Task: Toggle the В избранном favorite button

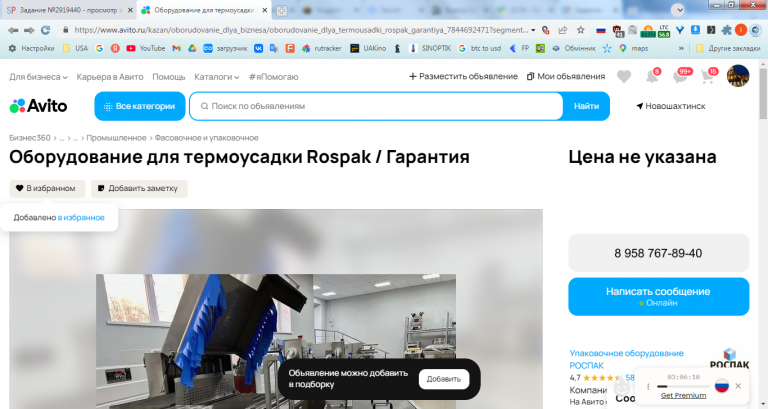Action: [47, 188]
